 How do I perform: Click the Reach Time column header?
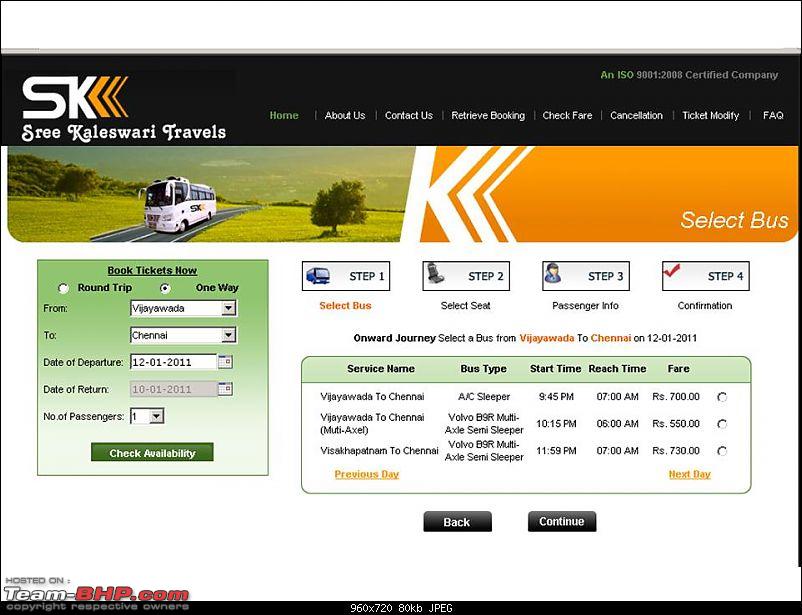(617, 369)
